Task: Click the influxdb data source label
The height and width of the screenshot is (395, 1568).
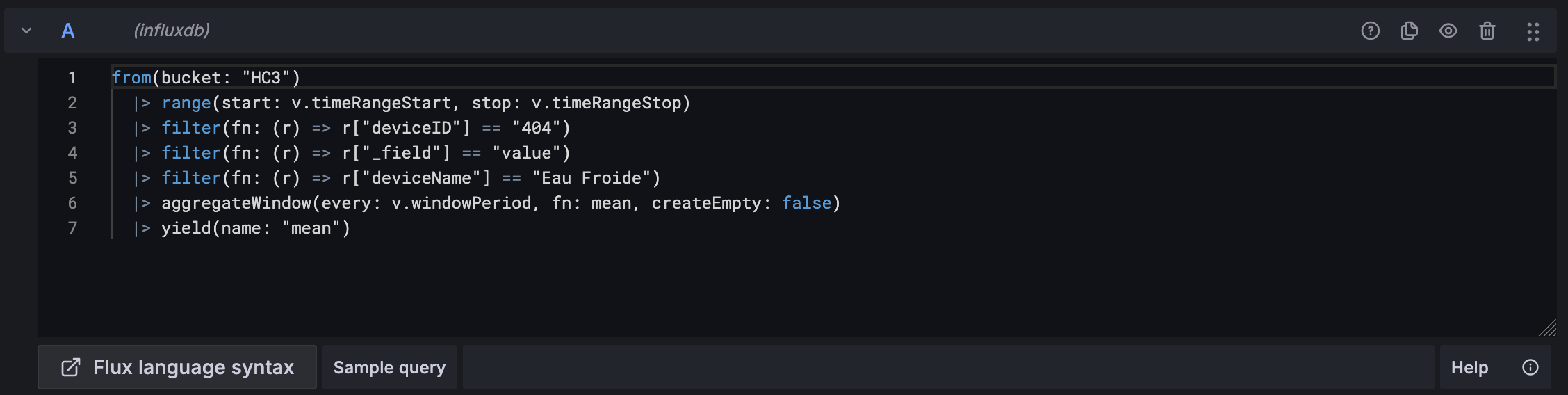Action: (172, 30)
